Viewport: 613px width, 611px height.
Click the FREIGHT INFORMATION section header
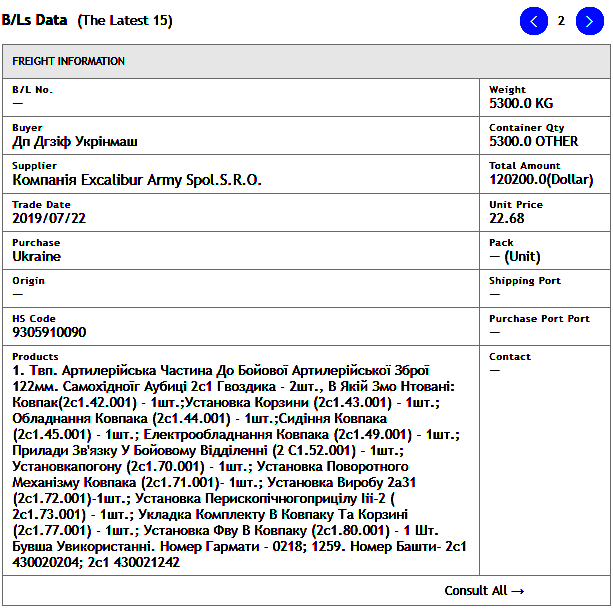coord(69,61)
